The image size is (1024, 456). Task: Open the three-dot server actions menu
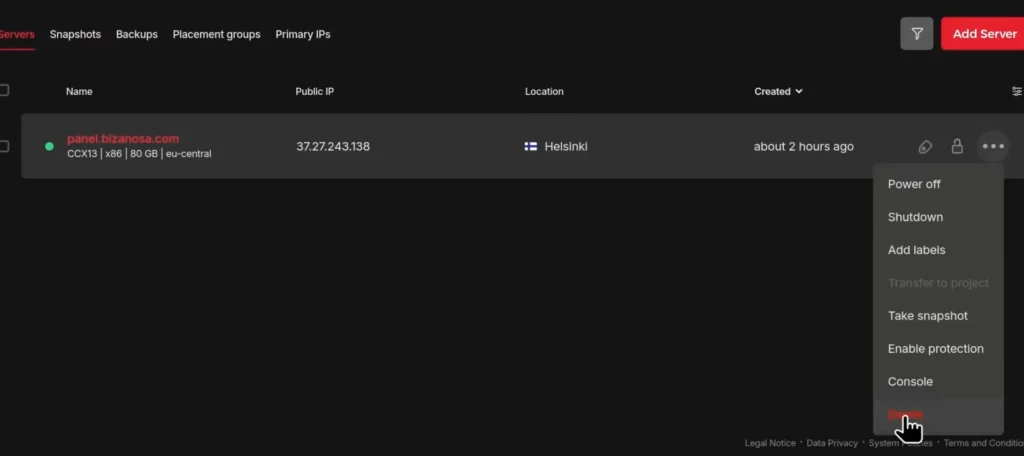992,147
